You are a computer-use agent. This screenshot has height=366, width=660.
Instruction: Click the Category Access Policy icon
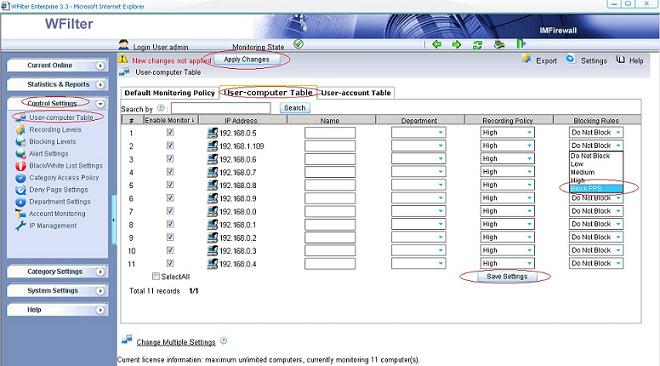(x=21, y=178)
